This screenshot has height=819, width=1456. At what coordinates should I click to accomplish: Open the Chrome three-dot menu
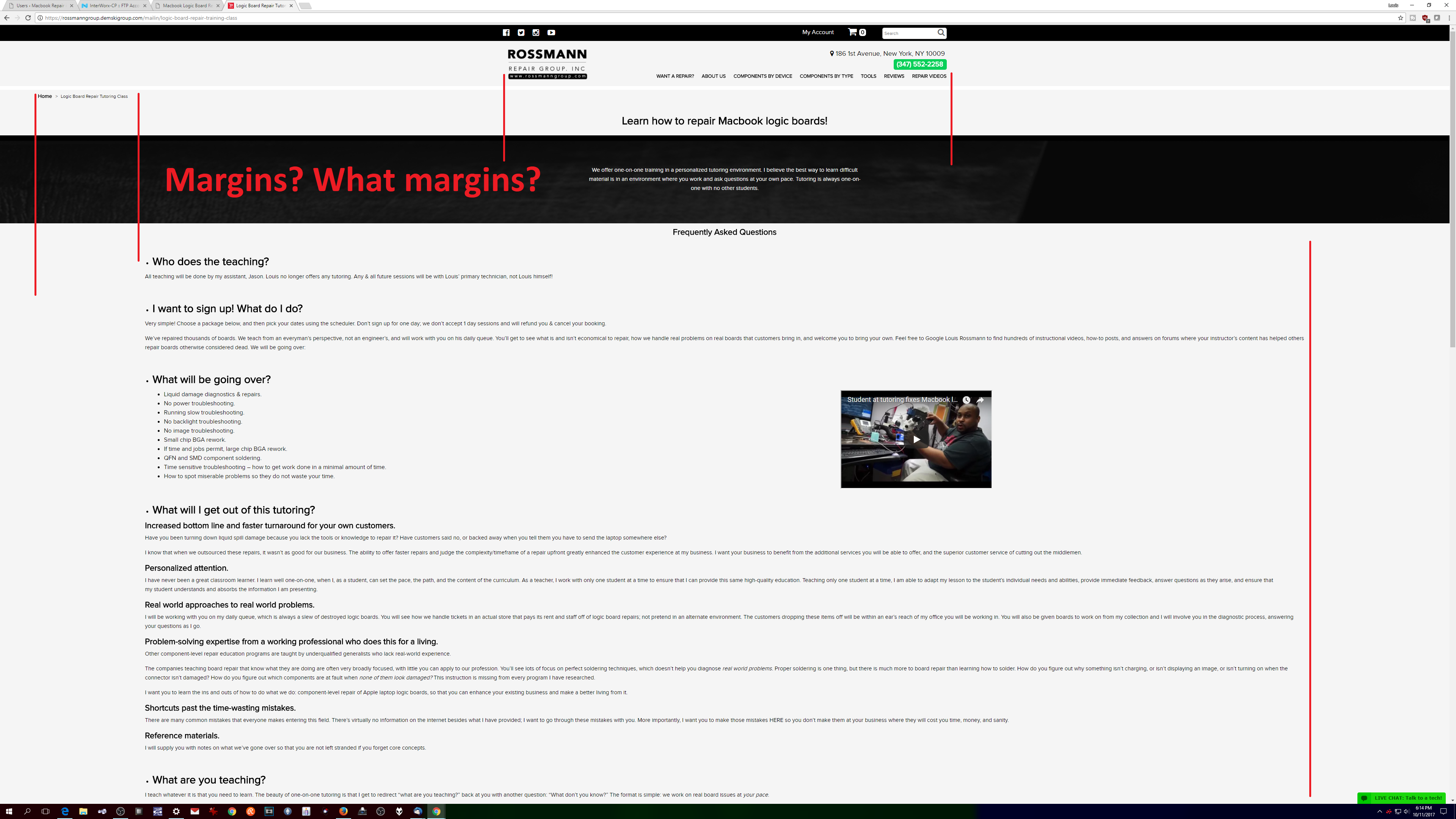pyautogui.click(x=1449, y=17)
